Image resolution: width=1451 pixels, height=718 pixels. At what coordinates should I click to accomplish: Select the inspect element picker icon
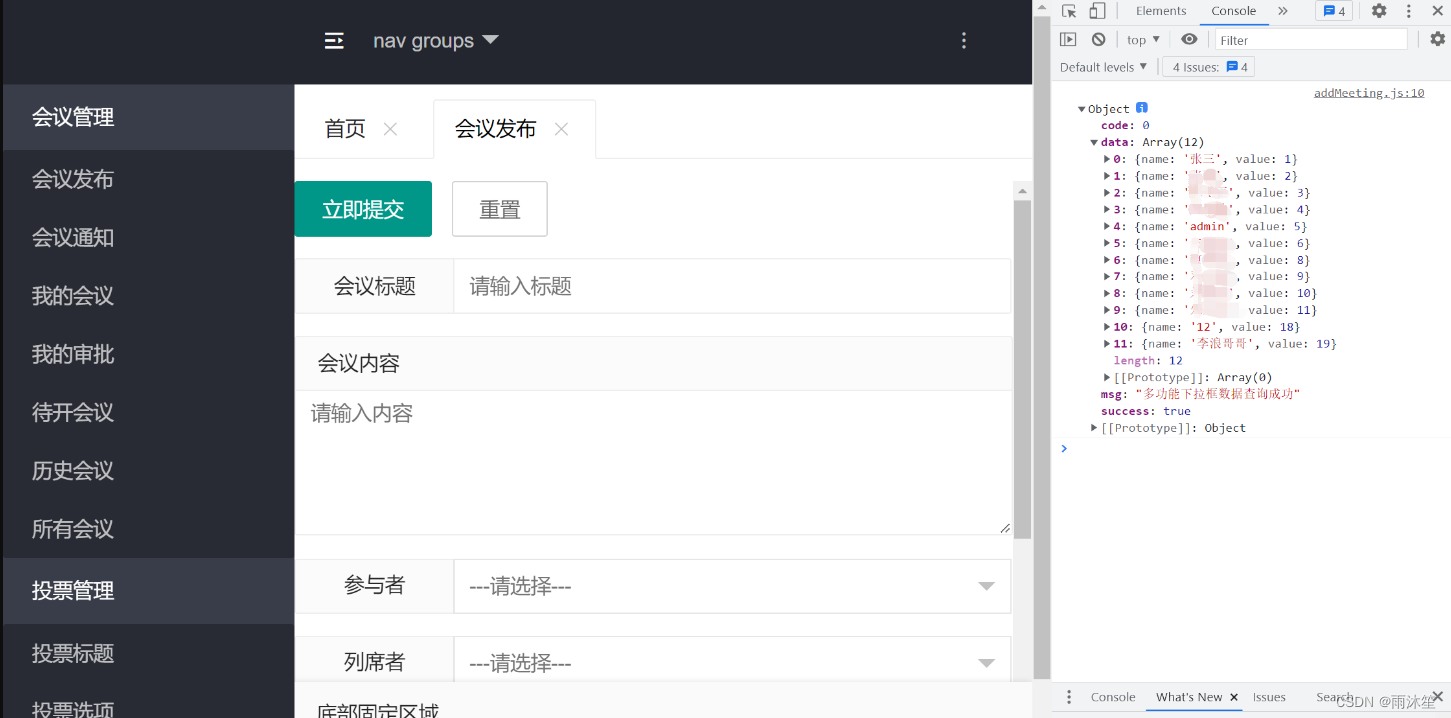point(1069,11)
